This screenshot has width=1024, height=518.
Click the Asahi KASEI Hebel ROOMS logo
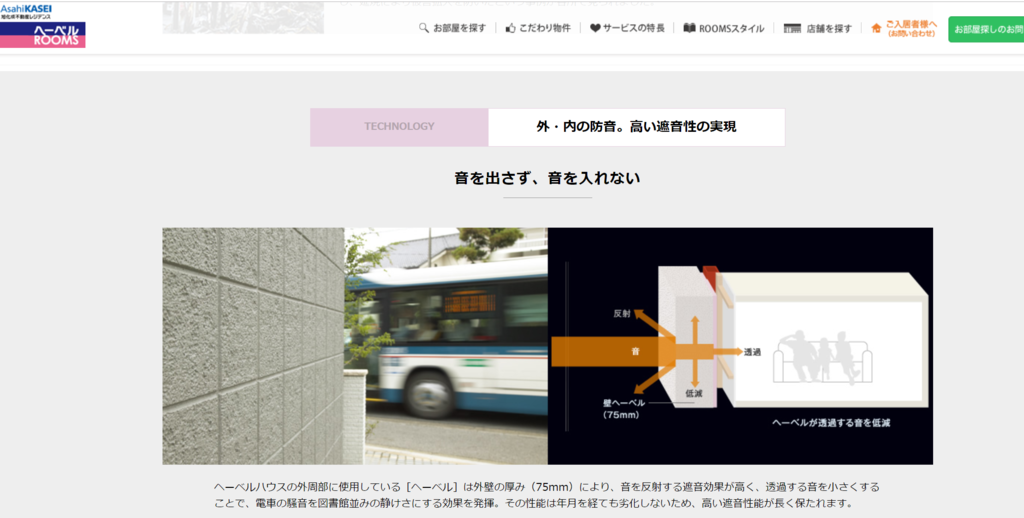tap(42, 26)
